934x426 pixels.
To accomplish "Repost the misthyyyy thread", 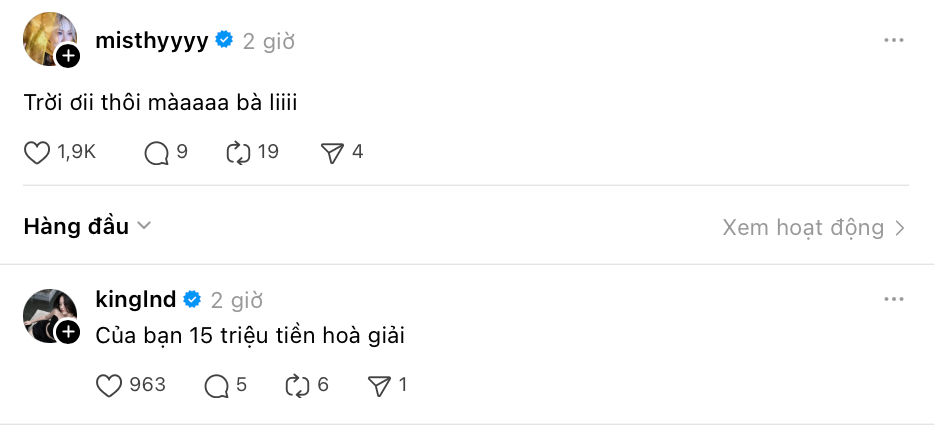I will [238, 152].
